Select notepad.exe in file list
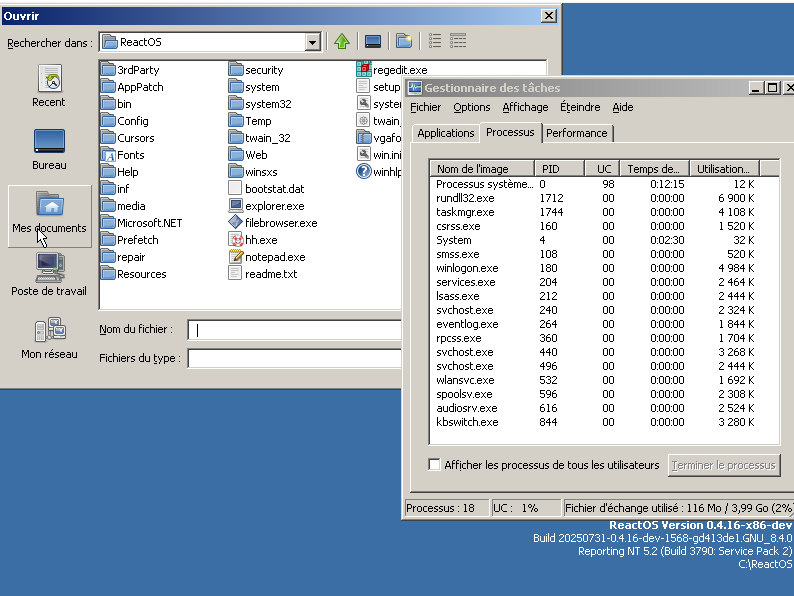The image size is (794, 596). click(x=267, y=257)
